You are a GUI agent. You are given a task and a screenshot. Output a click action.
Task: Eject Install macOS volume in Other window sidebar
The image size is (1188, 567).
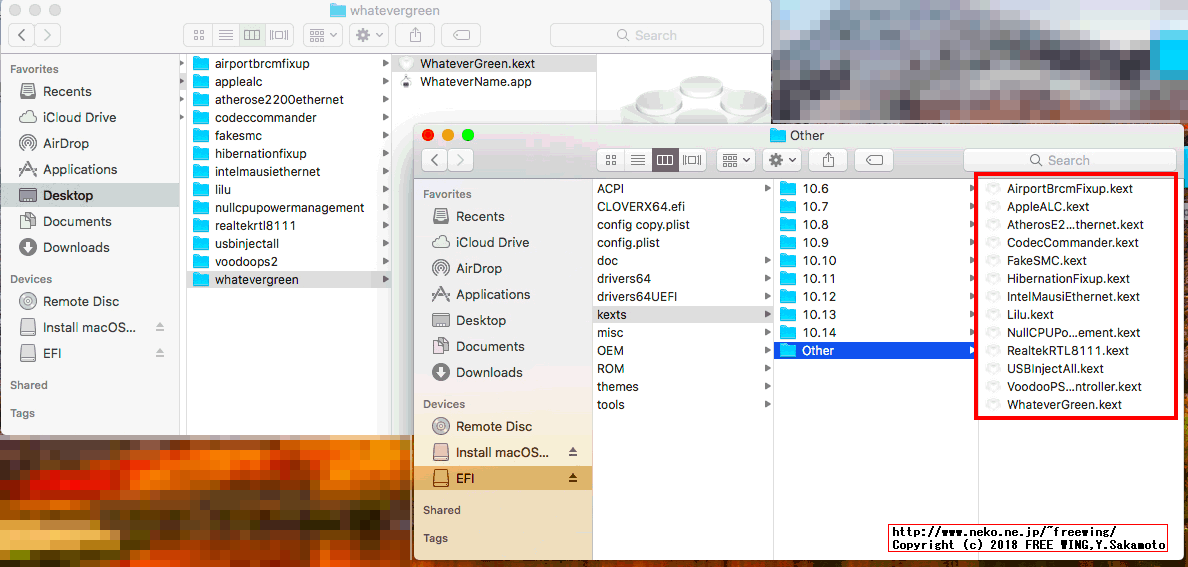tap(573, 452)
